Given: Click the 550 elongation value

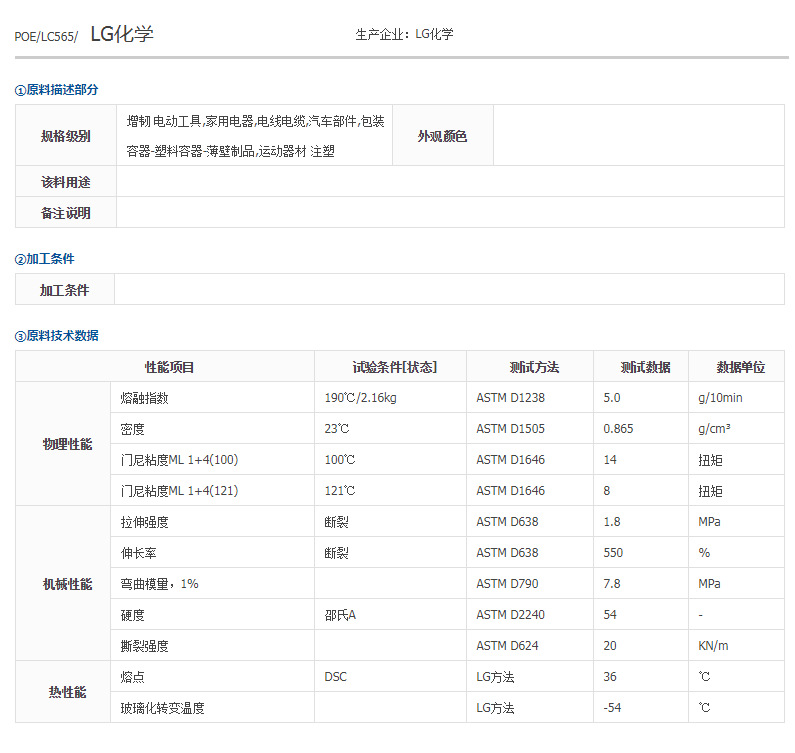Looking at the screenshot, I should tap(613, 553).
